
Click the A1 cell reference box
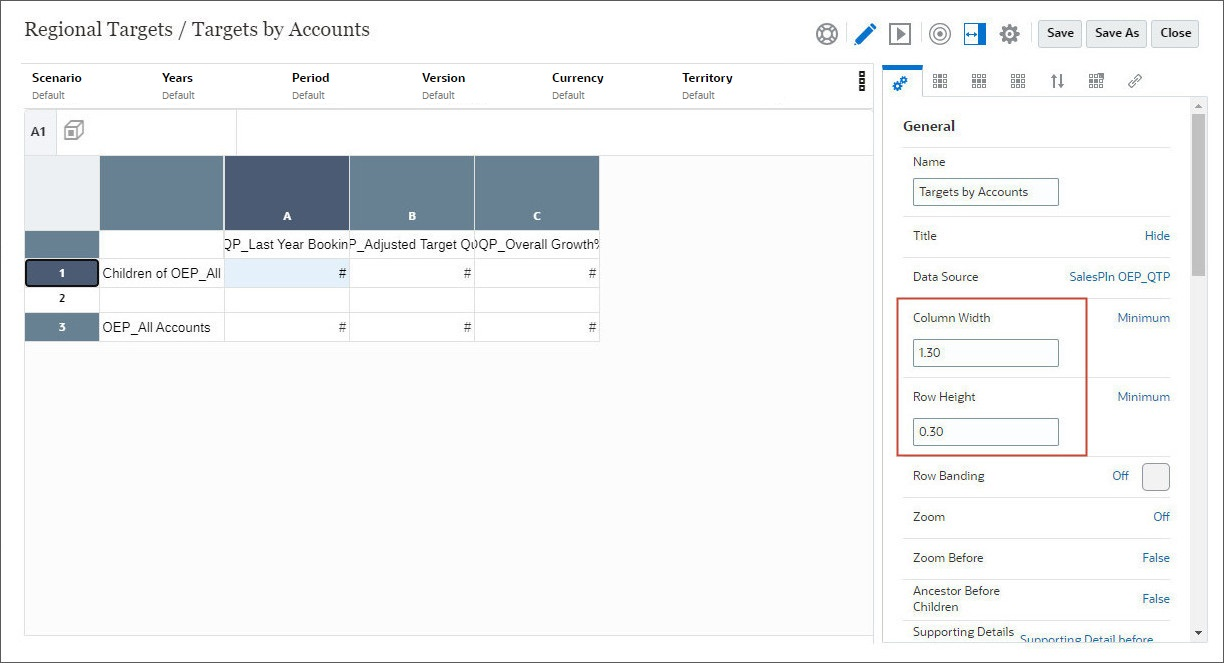pos(38,132)
